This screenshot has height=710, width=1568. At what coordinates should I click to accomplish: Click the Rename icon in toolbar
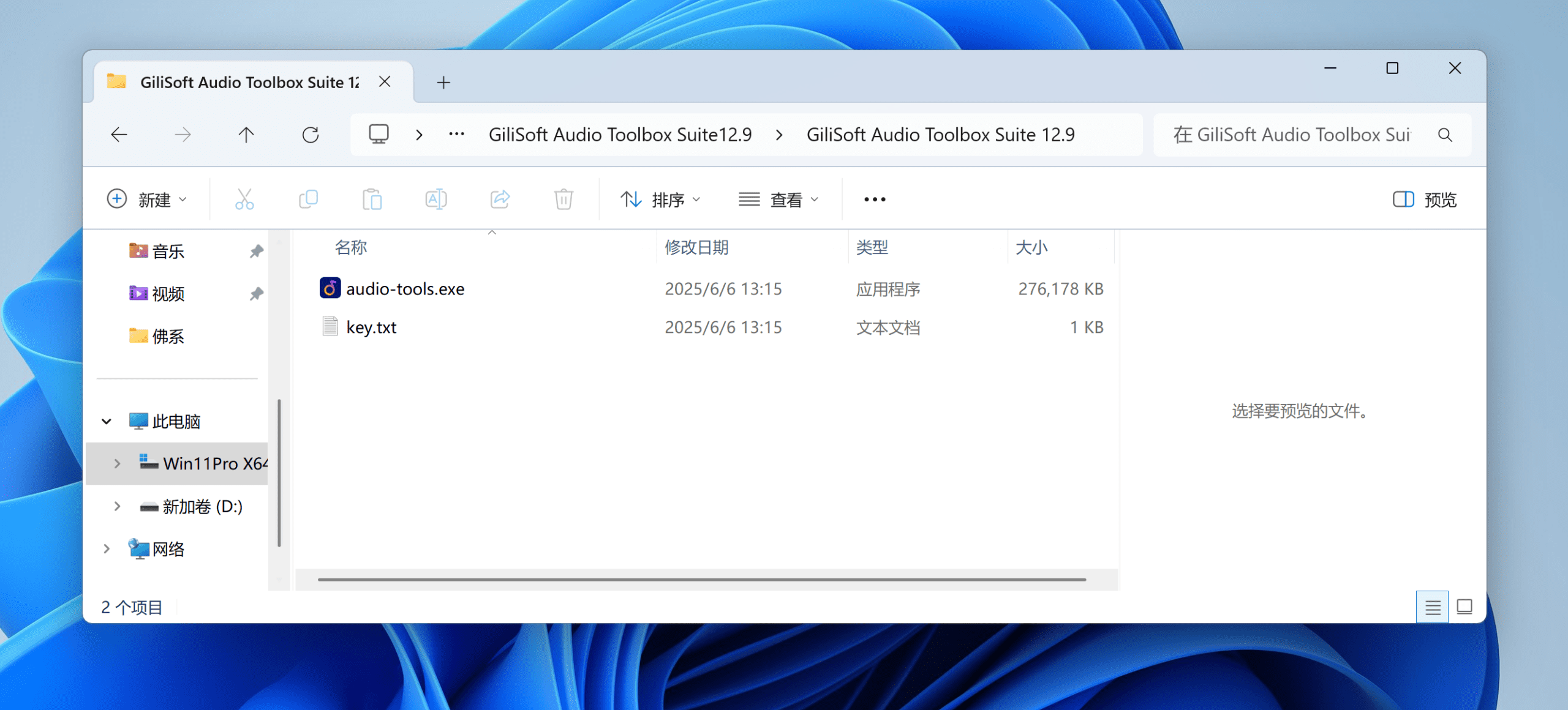(435, 200)
